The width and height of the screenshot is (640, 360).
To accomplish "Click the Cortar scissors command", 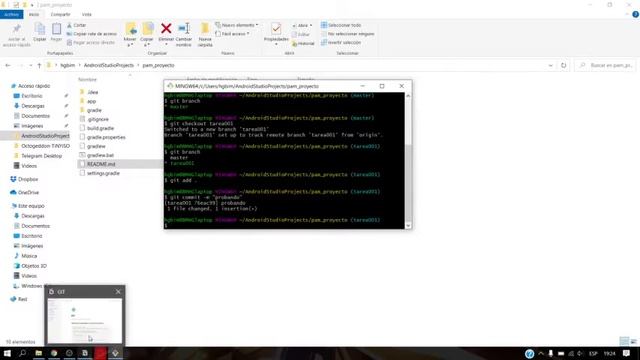I will [76, 25].
